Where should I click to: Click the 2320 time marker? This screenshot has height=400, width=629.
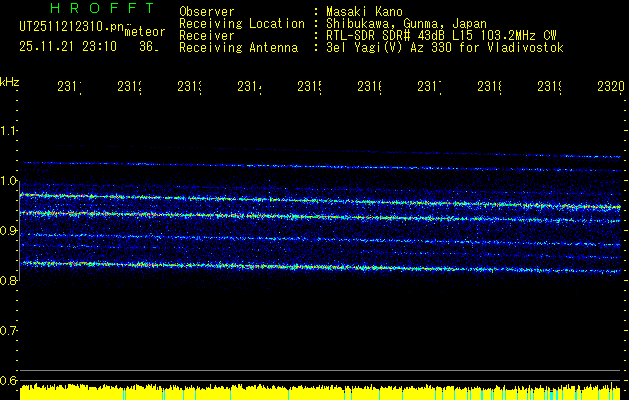pos(609,88)
